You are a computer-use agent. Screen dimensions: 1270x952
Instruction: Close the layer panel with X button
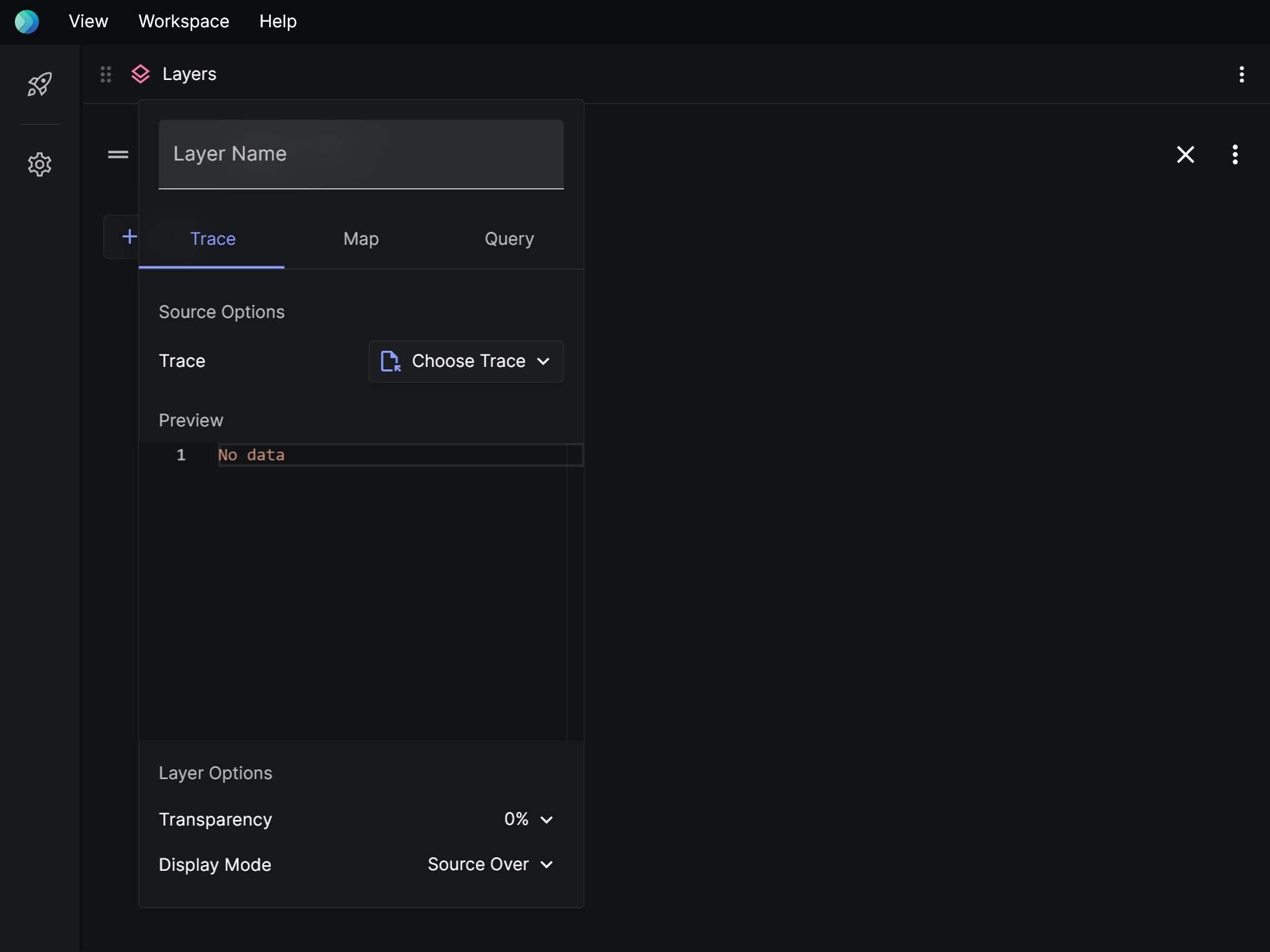(x=1186, y=153)
